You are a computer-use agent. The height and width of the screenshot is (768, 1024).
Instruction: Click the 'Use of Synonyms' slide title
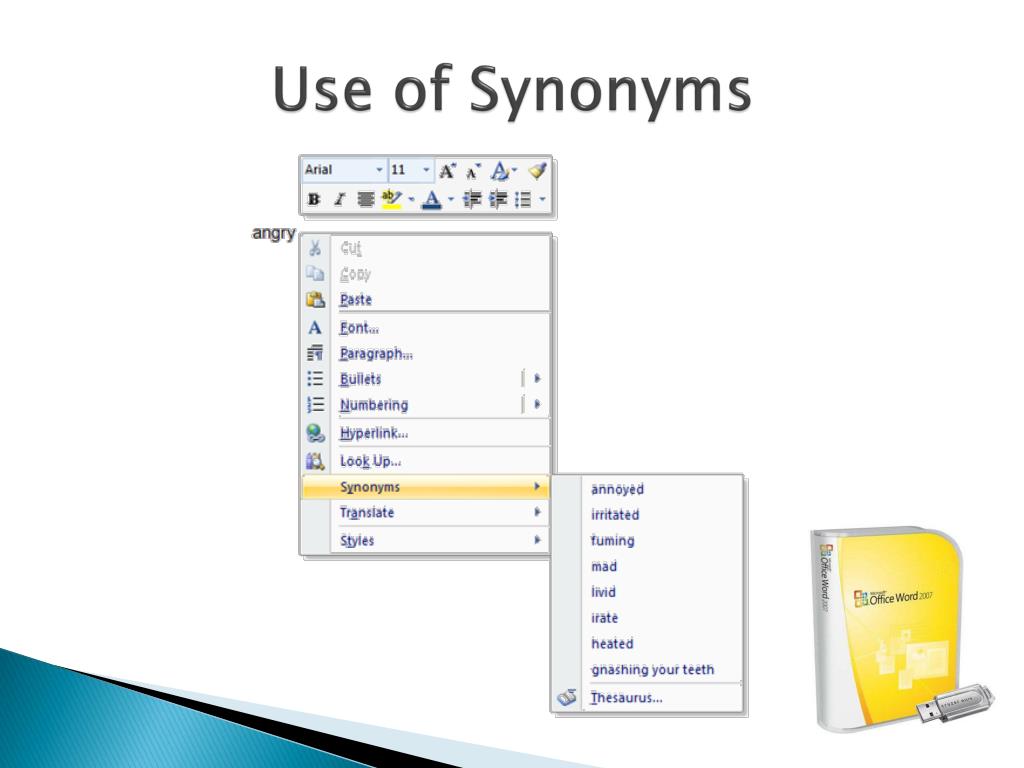pos(512,89)
